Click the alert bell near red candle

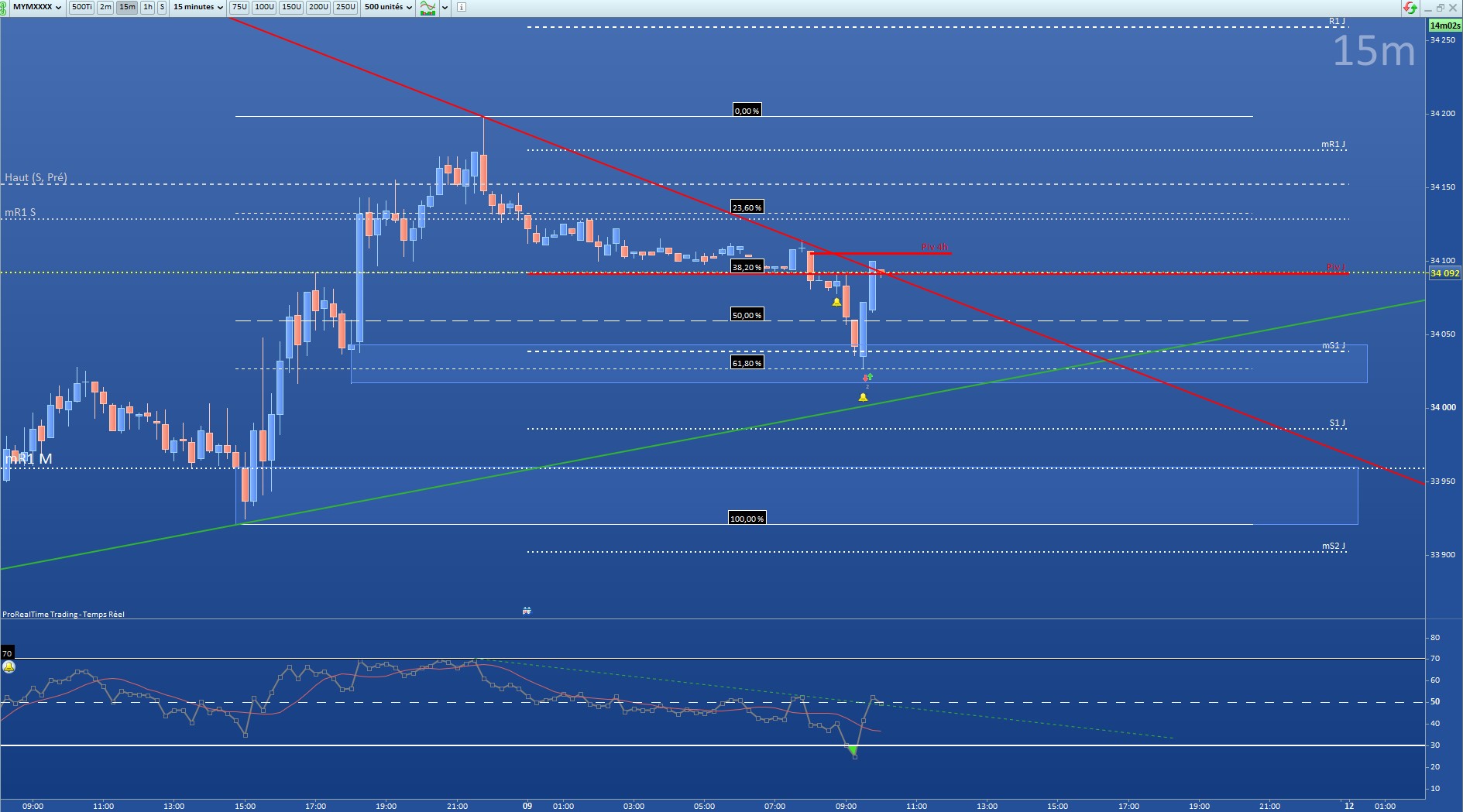click(836, 302)
